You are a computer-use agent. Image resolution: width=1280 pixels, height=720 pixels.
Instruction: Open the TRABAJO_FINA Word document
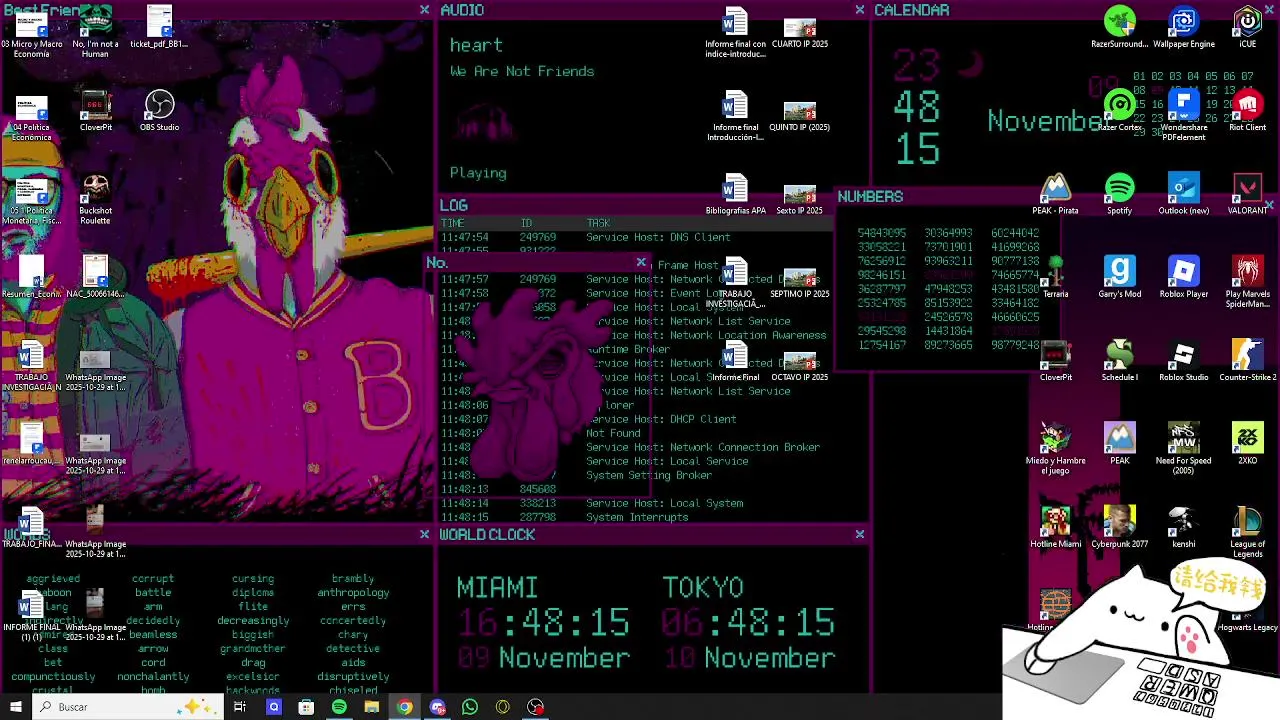click(31, 527)
